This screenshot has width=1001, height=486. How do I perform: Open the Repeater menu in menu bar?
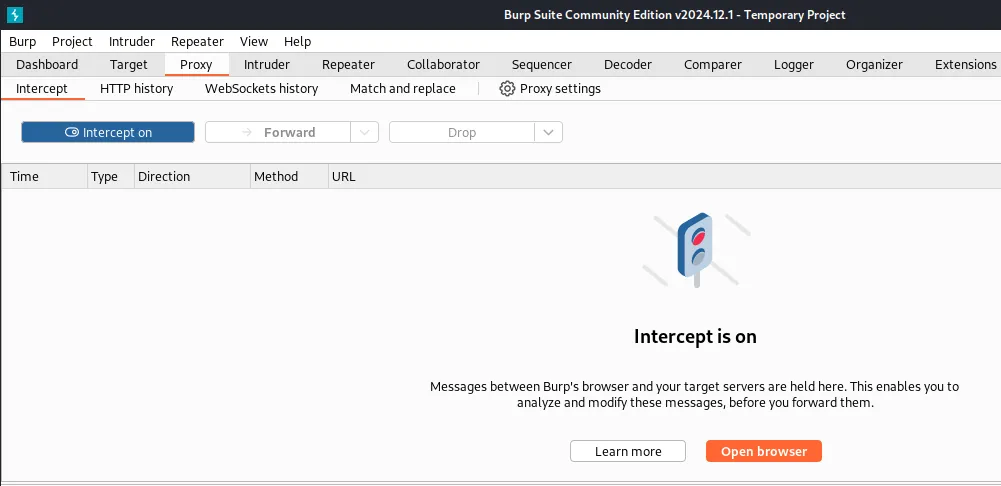[x=197, y=42]
